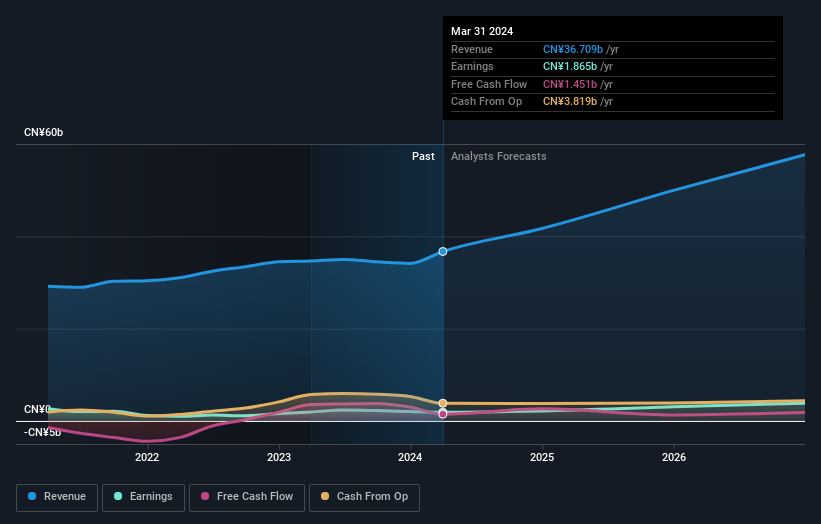This screenshot has height=524, width=821.
Task: Toggle the Earnings legend series
Action: [x=143, y=497]
